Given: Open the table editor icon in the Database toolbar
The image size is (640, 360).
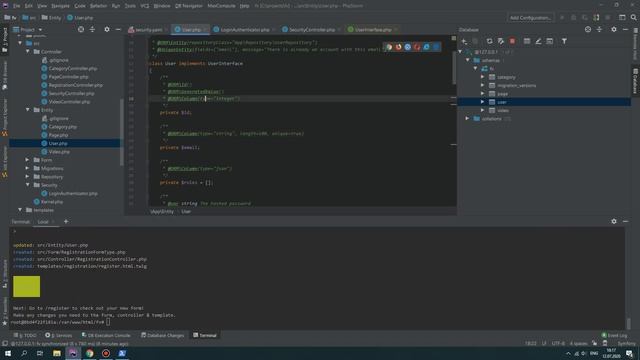Looking at the screenshot, I should tap(527, 41).
